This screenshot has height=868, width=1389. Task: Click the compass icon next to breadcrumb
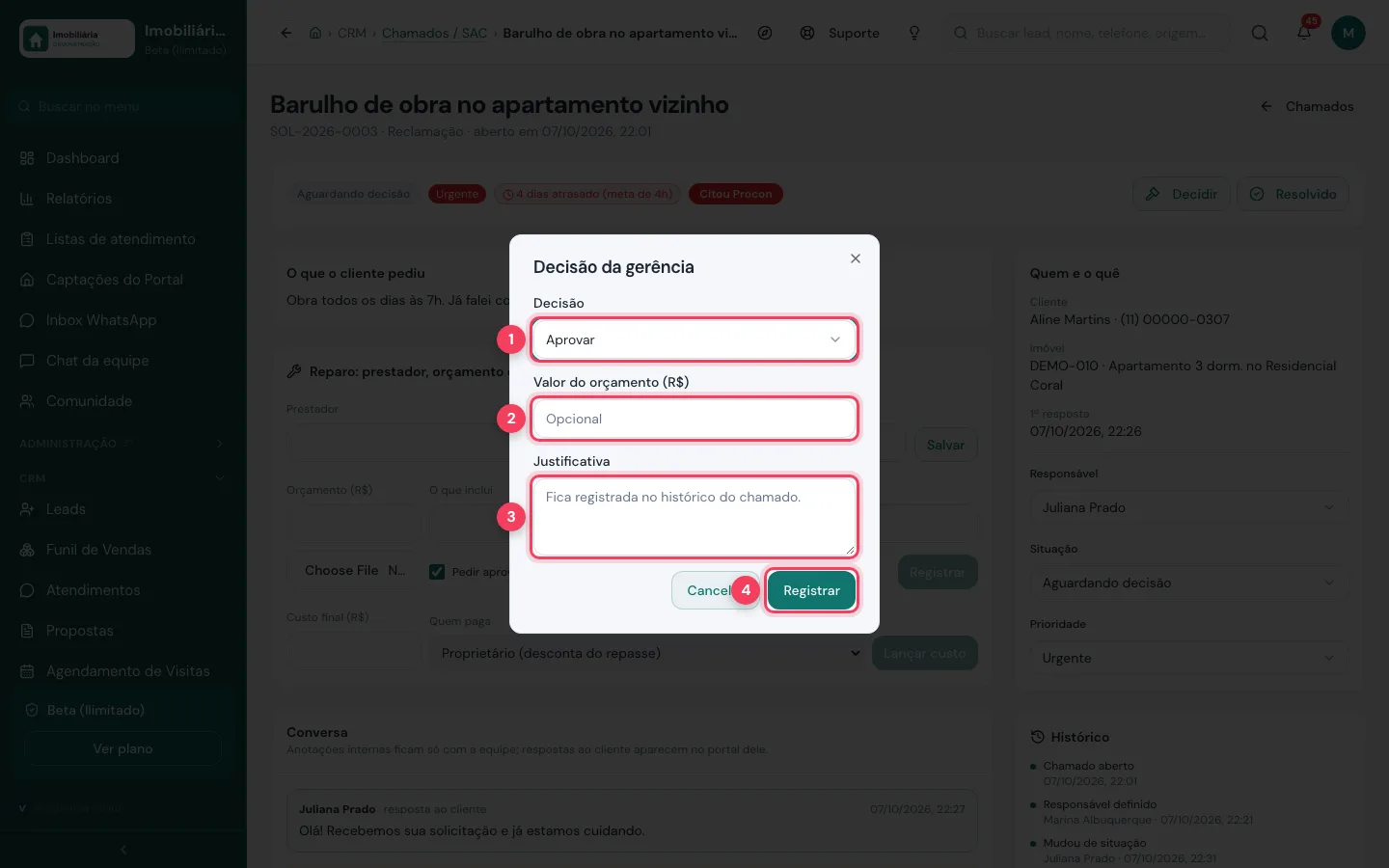765,33
